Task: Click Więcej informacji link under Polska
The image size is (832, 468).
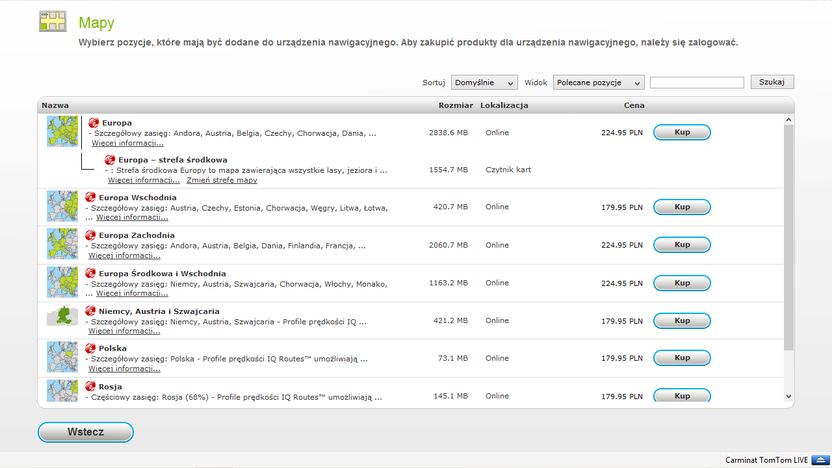Action: click(x=124, y=369)
